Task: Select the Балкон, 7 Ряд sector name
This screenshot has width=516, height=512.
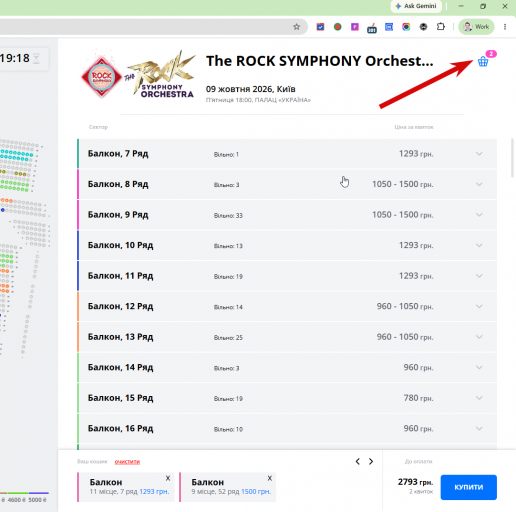Action: (x=118, y=154)
